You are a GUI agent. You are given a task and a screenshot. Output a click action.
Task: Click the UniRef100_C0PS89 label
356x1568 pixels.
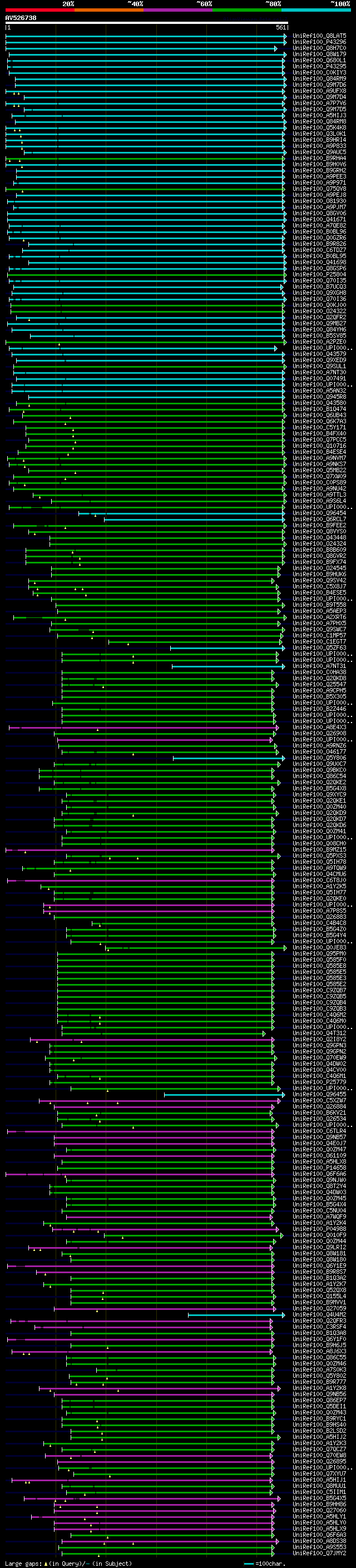(319, 483)
